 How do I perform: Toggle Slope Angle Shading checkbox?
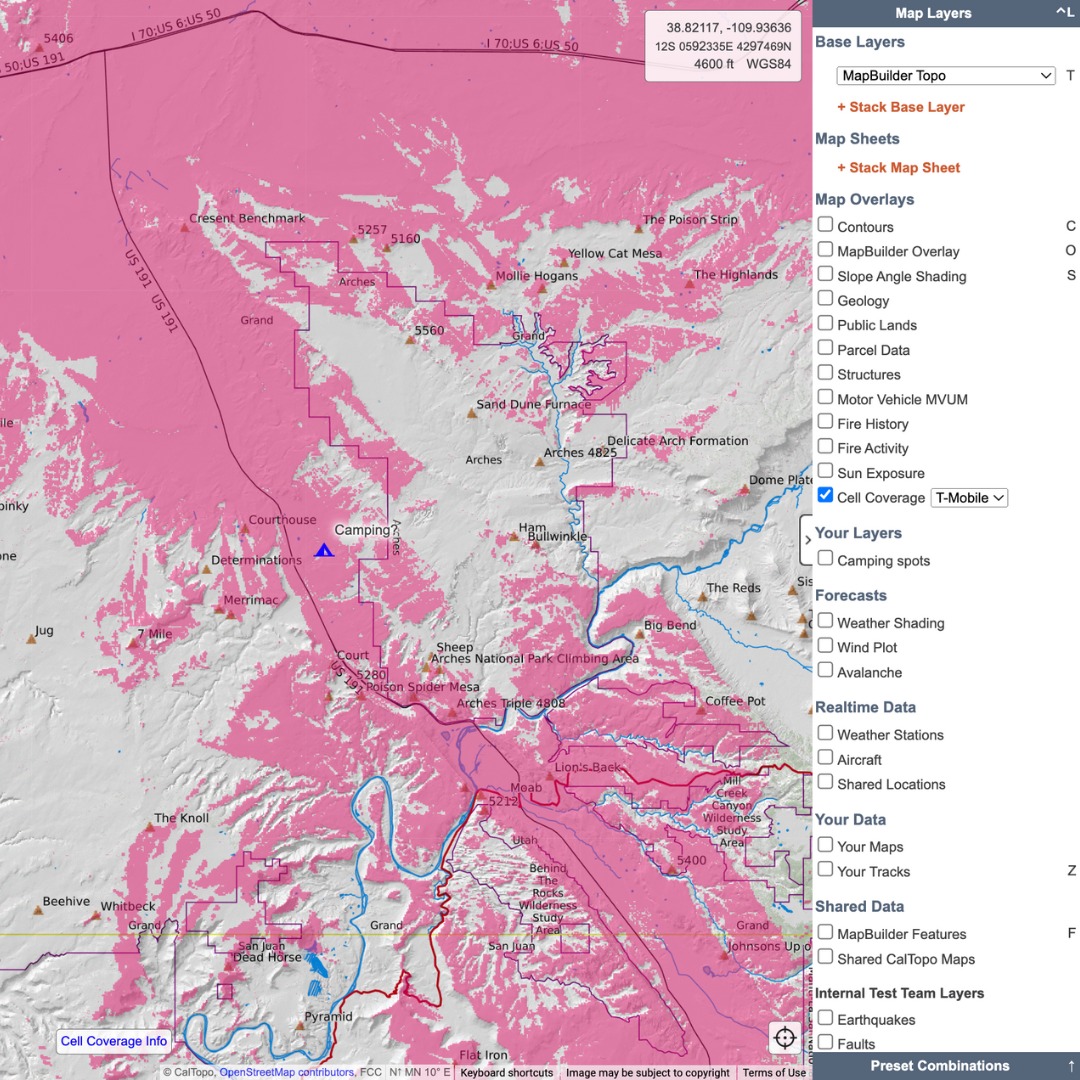(824, 274)
